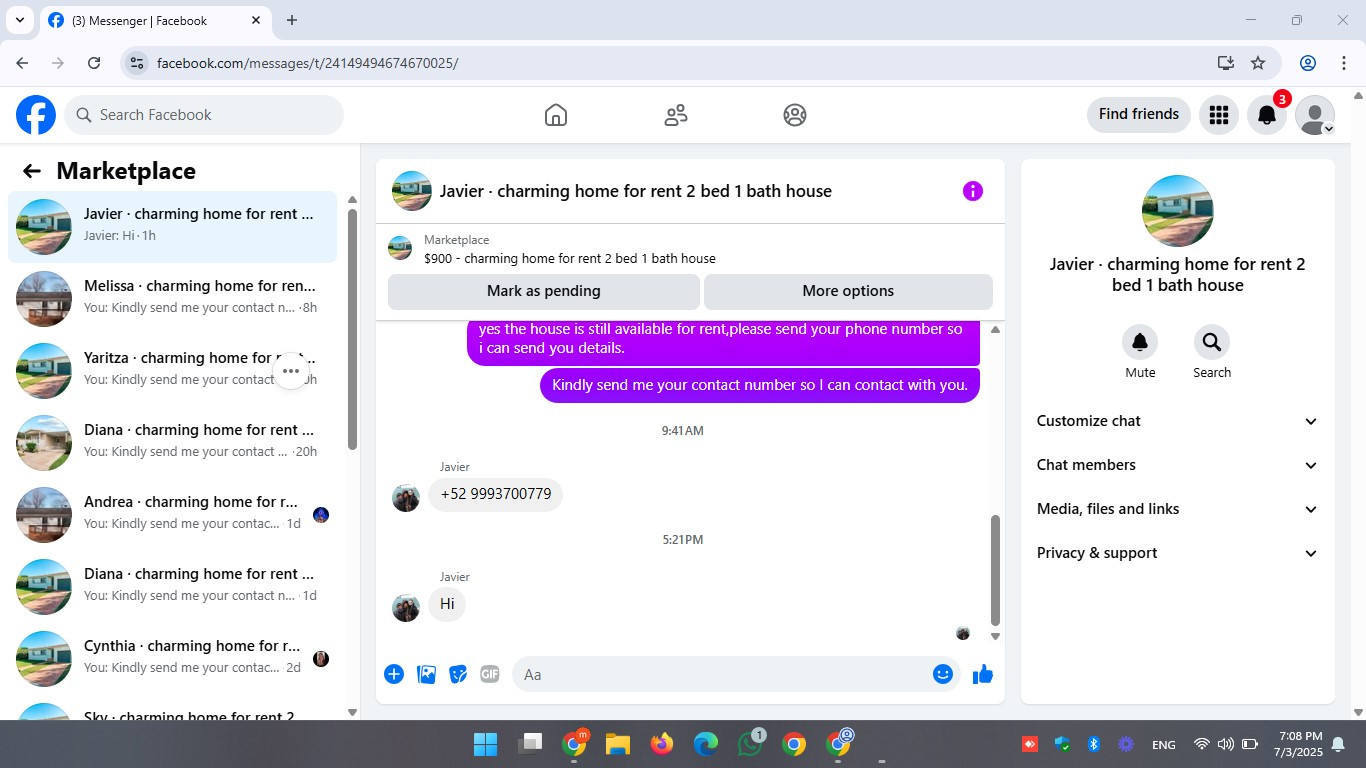Open the account profile menu avatar

[1315, 115]
